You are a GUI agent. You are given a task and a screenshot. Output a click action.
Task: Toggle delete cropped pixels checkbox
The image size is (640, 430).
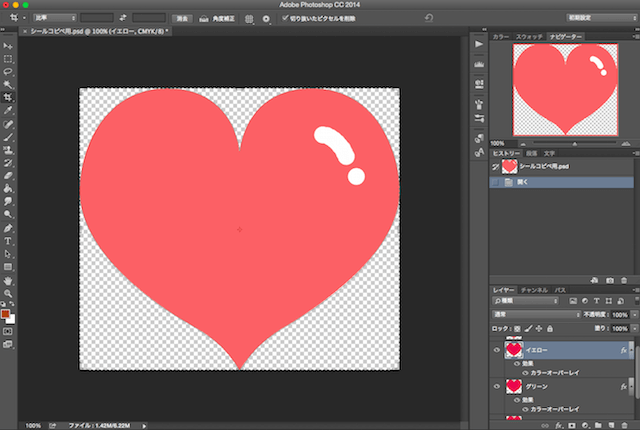(x=285, y=18)
